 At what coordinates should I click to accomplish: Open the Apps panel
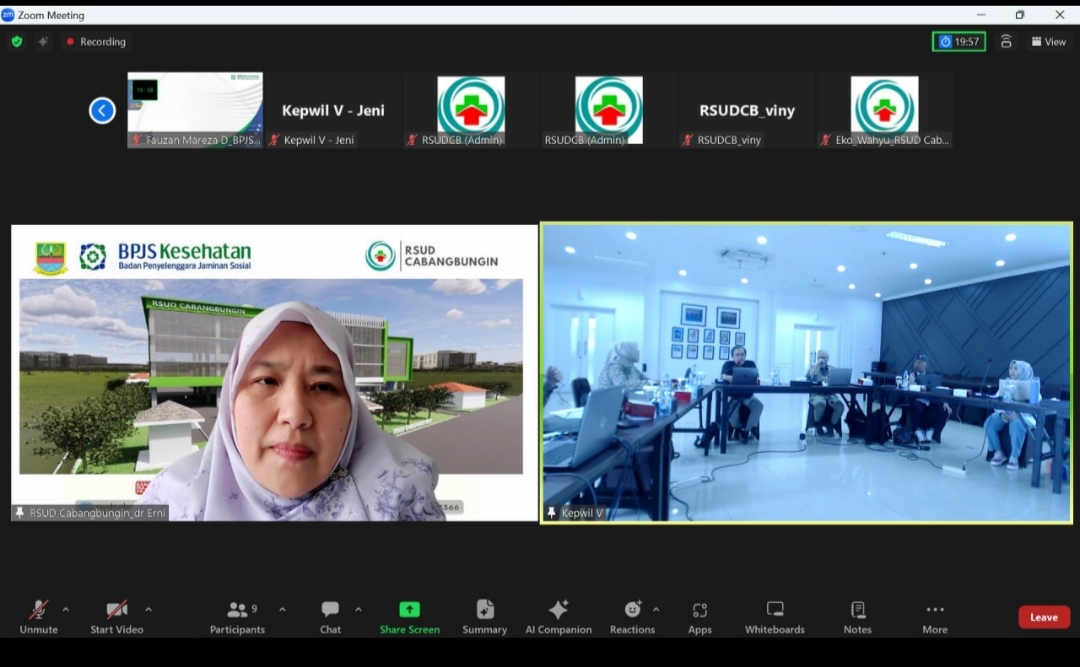(x=699, y=615)
